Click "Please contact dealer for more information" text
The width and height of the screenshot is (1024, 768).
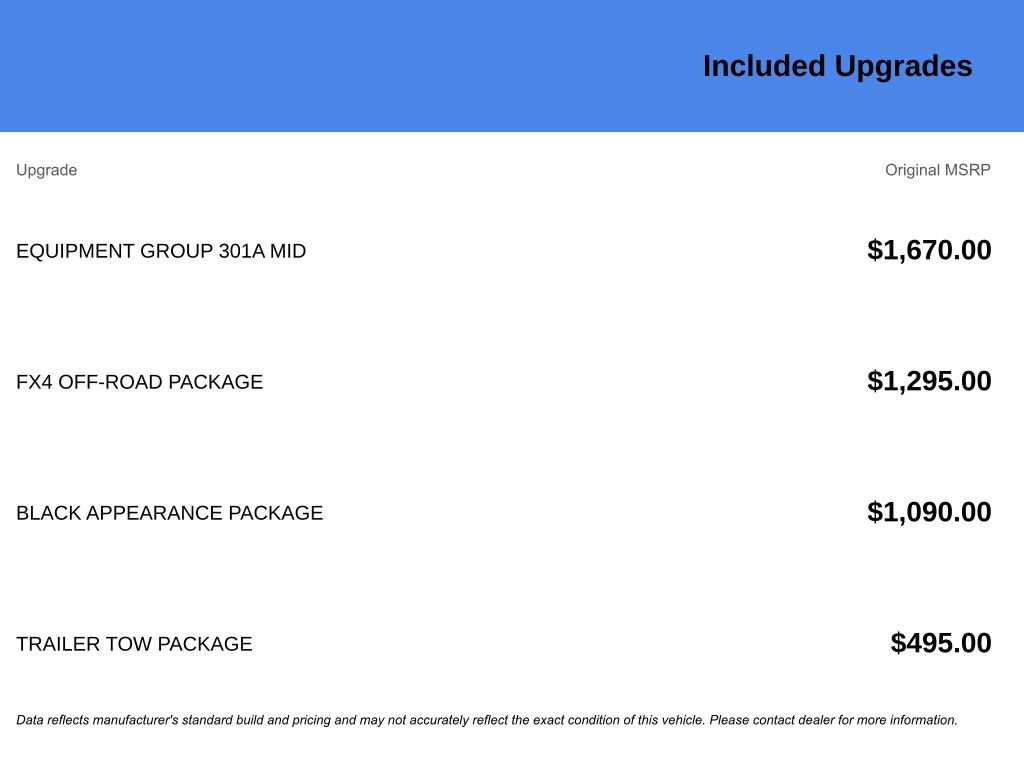point(833,720)
